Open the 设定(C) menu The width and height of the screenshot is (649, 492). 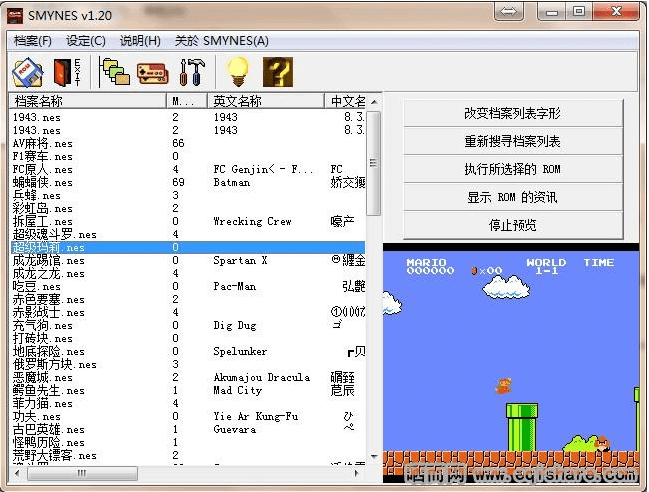[86, 41]
